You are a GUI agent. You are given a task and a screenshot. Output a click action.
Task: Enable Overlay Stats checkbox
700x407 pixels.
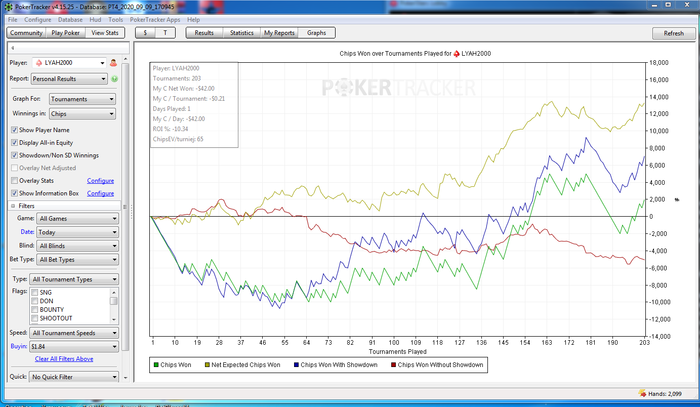coord(14,181)
